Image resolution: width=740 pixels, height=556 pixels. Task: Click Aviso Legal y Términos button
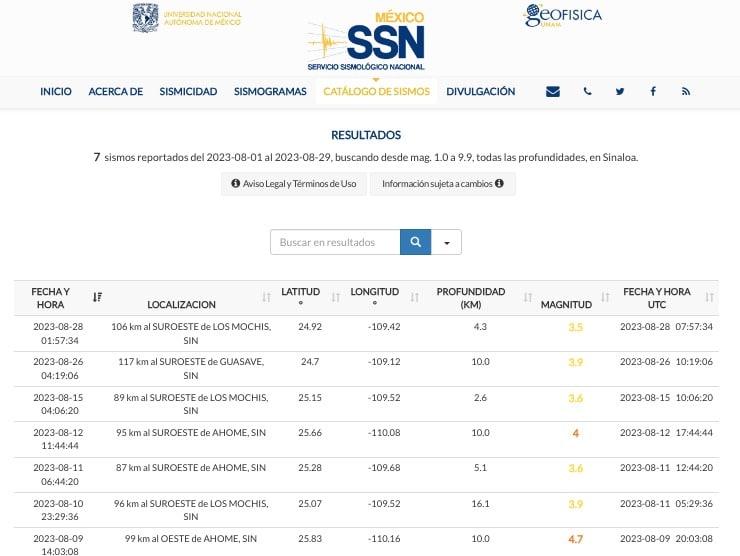pyautogui.click(x=294, y=184)
